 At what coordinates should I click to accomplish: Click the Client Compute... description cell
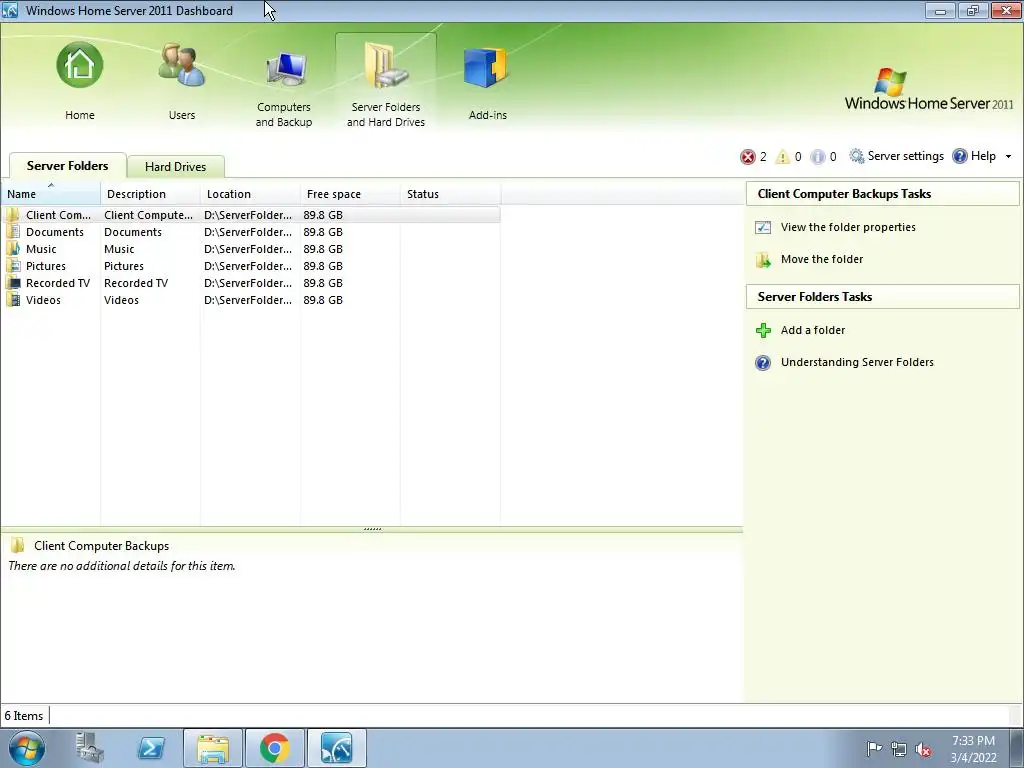(x=148, y=215)
